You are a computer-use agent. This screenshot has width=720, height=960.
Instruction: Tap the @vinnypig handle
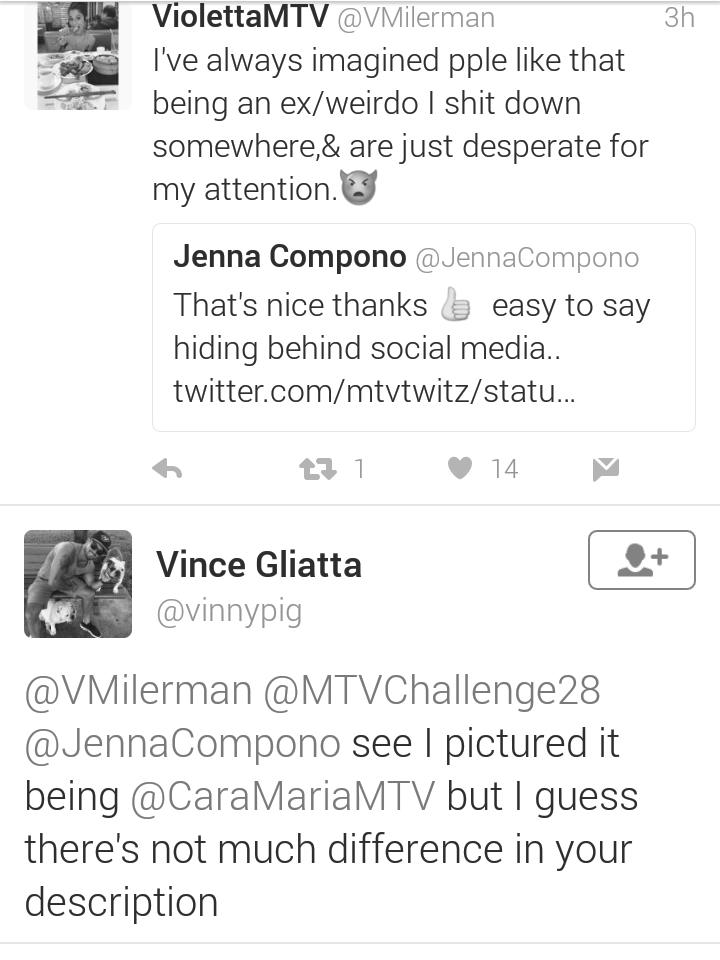point(230,612)
